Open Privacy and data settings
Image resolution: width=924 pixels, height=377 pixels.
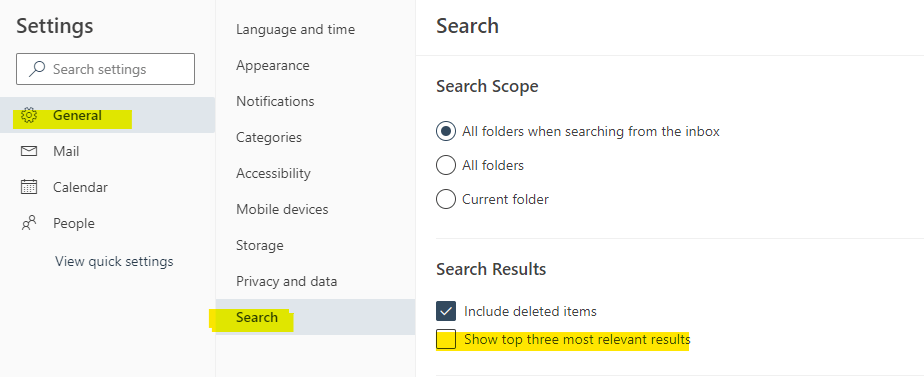(286, 281)
